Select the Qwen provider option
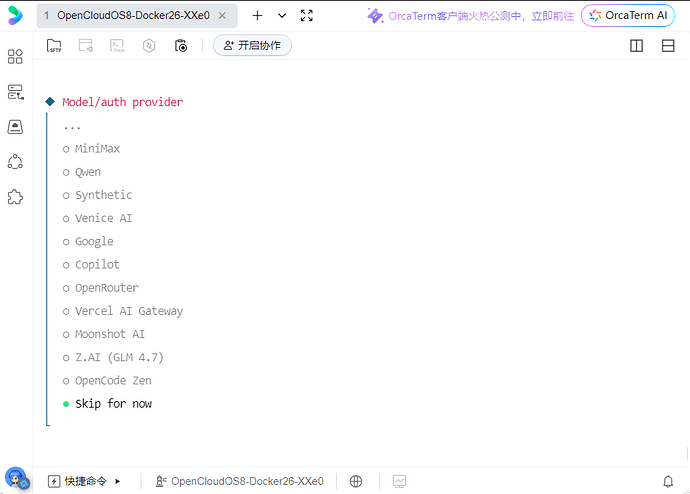The width and height of the screenshot is (690, 494). click(x=81, y=172)
